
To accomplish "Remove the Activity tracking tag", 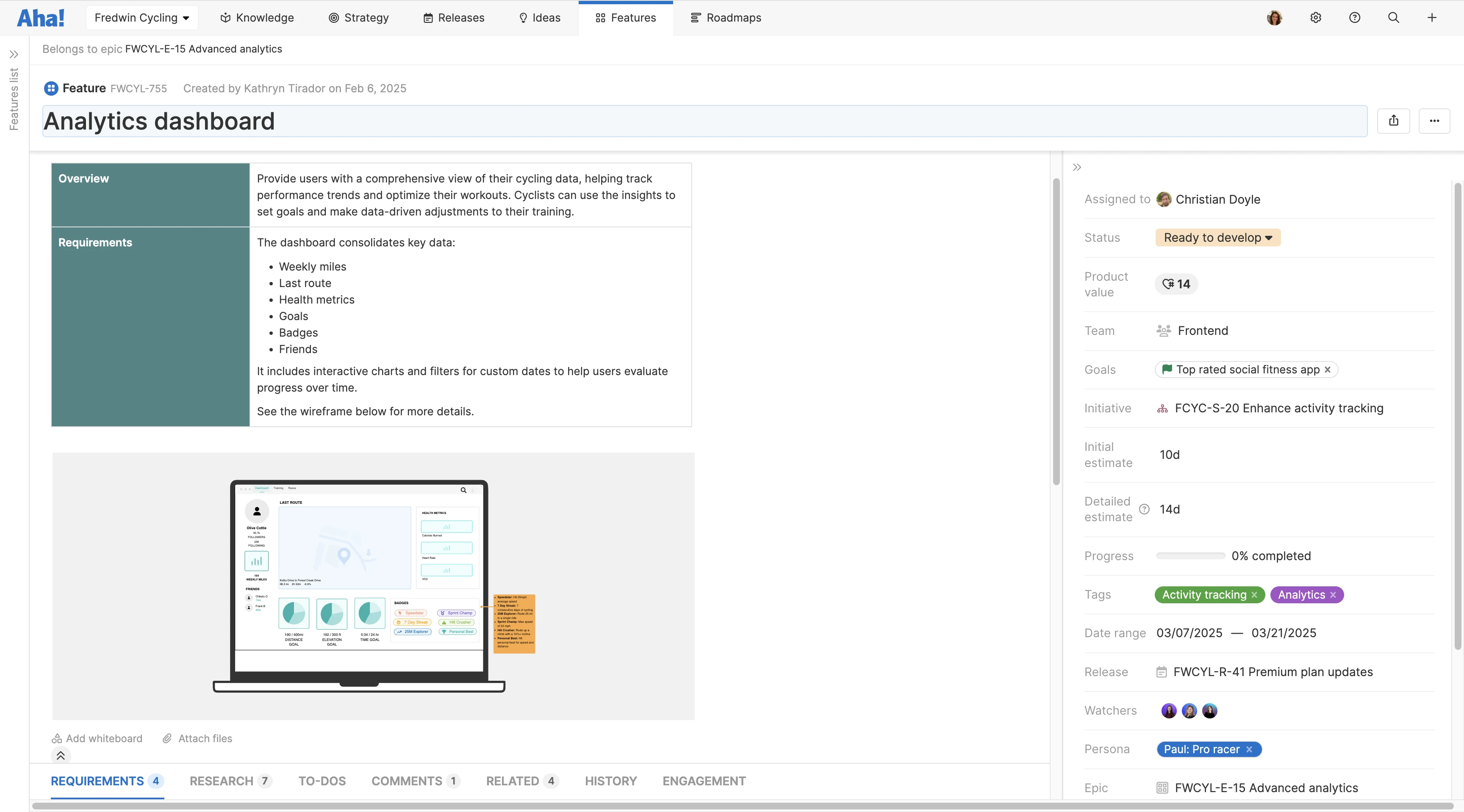I will 1254,594.
